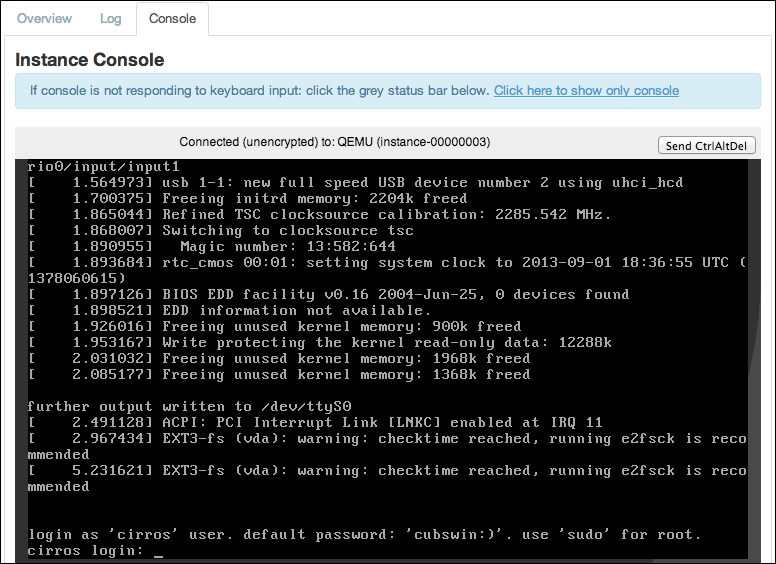Click the 'Switching to clocksource tsc' line
This screenshot has height=564, width=776.
coord(270,230)
